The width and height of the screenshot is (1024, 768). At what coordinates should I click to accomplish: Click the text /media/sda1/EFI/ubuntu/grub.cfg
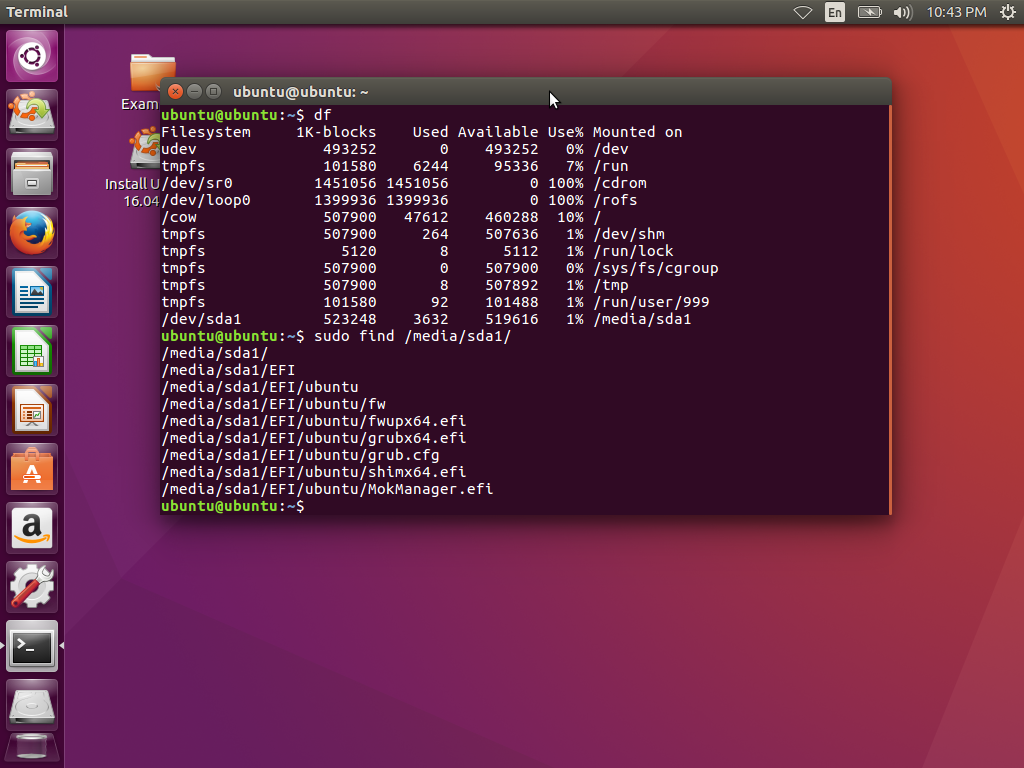(300, 455)
